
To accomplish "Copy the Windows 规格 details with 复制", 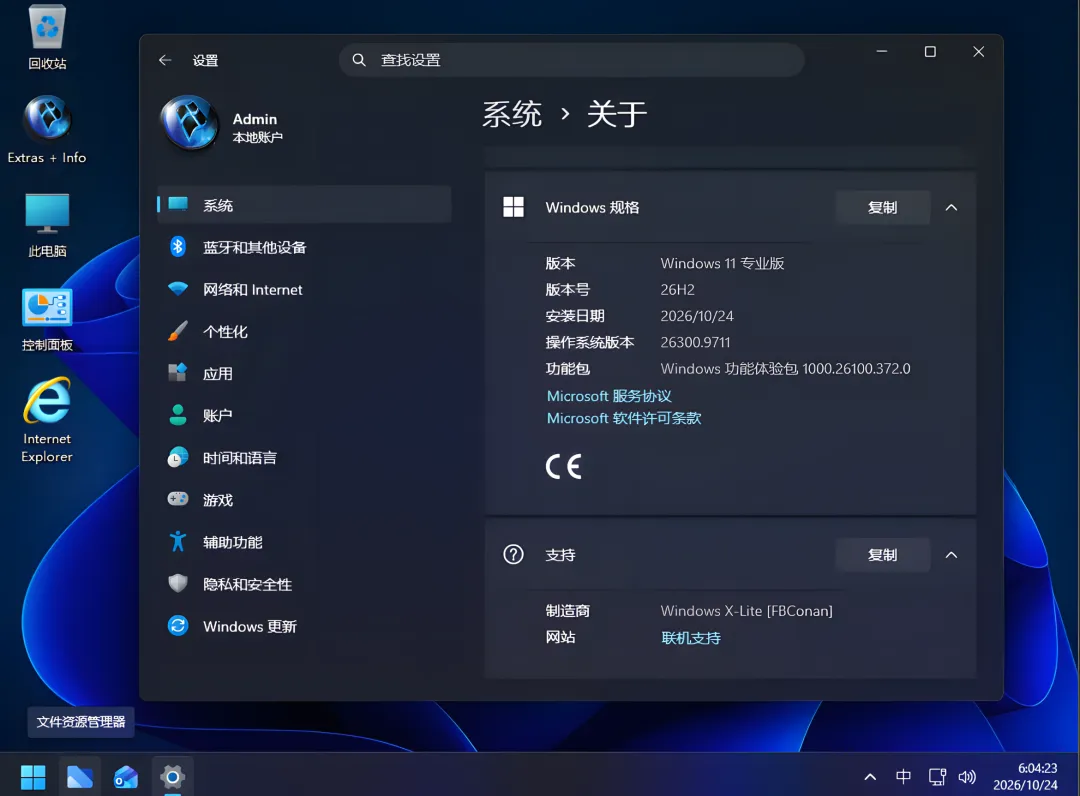I will pos(882,207).
